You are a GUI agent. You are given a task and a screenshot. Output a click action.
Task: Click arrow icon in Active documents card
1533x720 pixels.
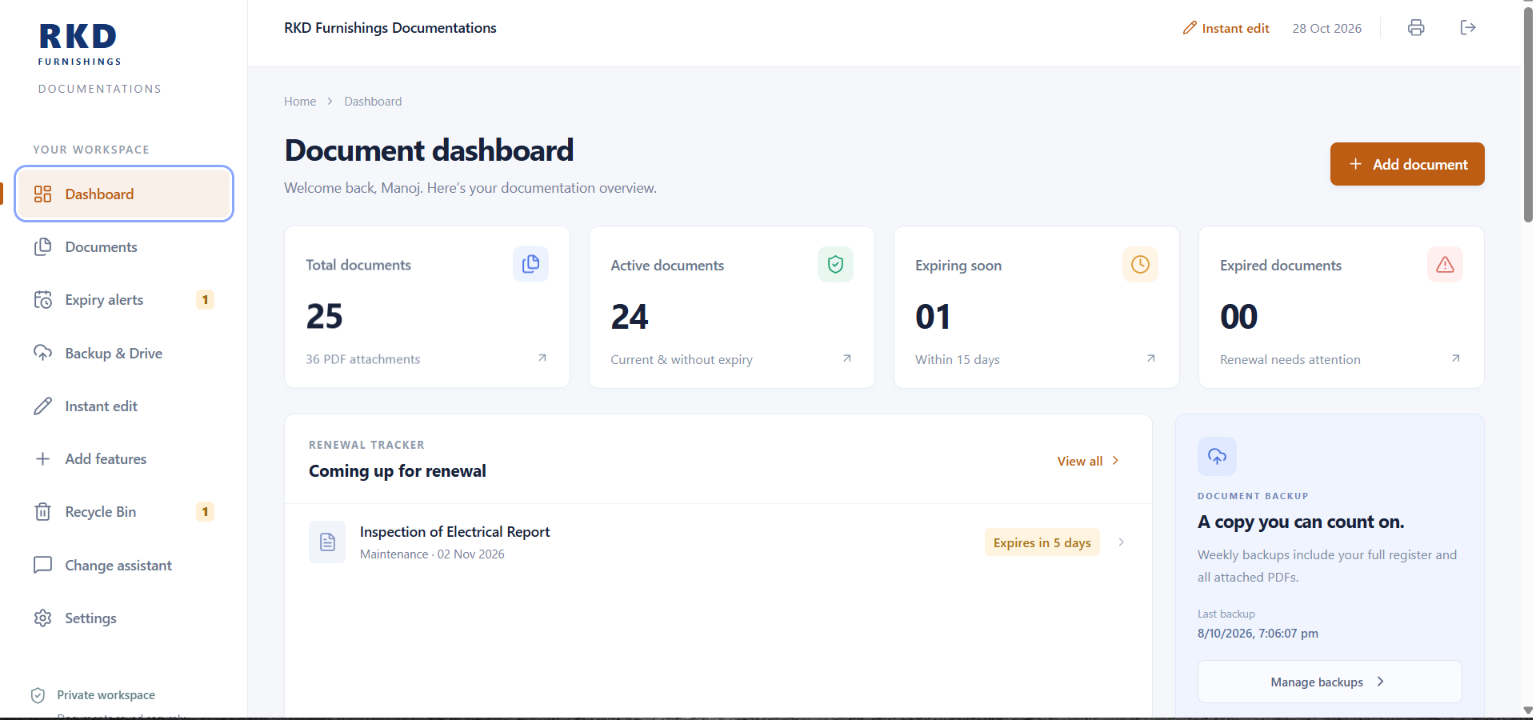coord(847,358)
